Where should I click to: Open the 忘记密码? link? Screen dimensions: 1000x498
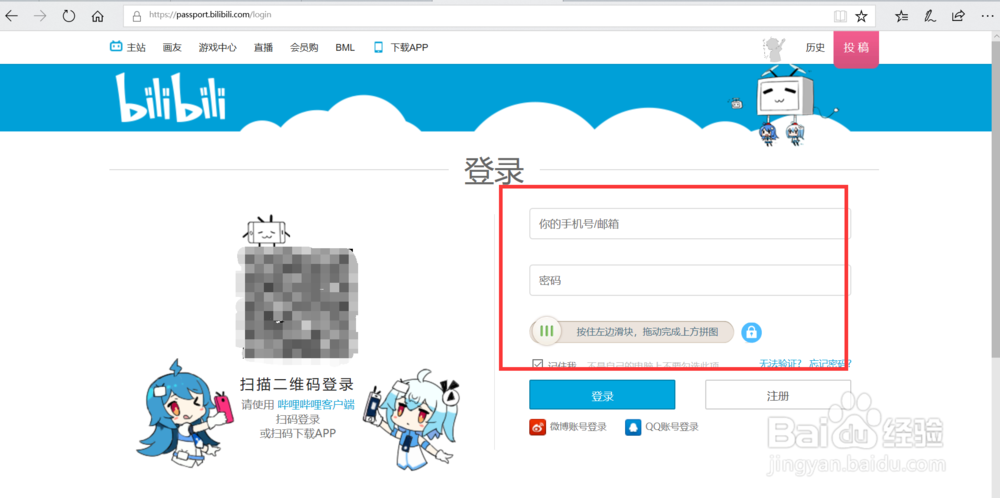coord(830,363)
